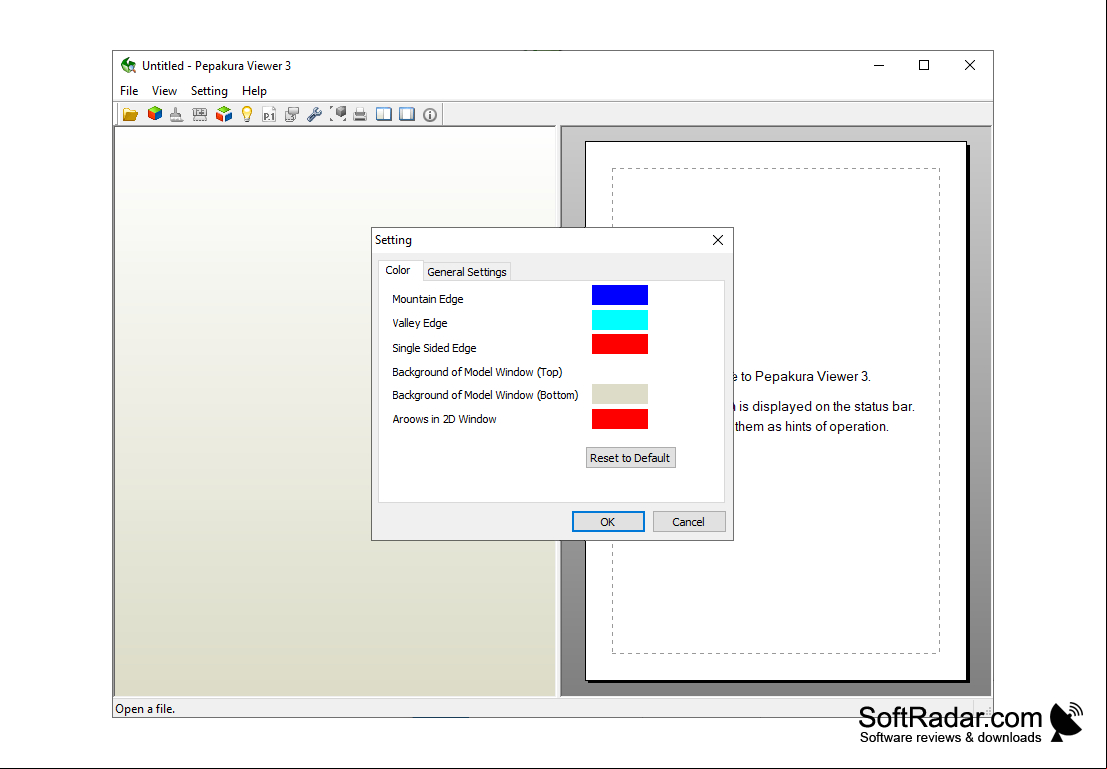The width and height of the screenshot is (1107, 769).
Task: Change the Valley Edge cyan color swatch
Action: tap(620, 320)
